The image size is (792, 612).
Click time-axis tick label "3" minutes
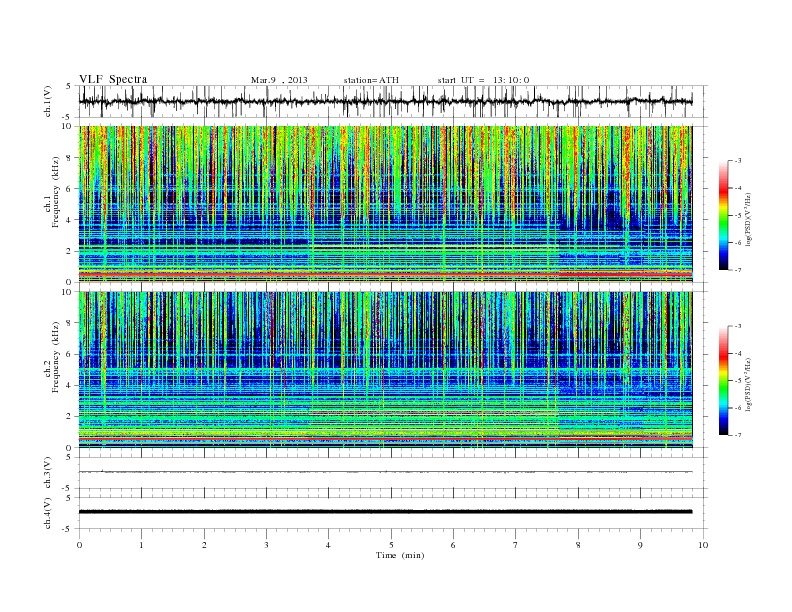266,545
